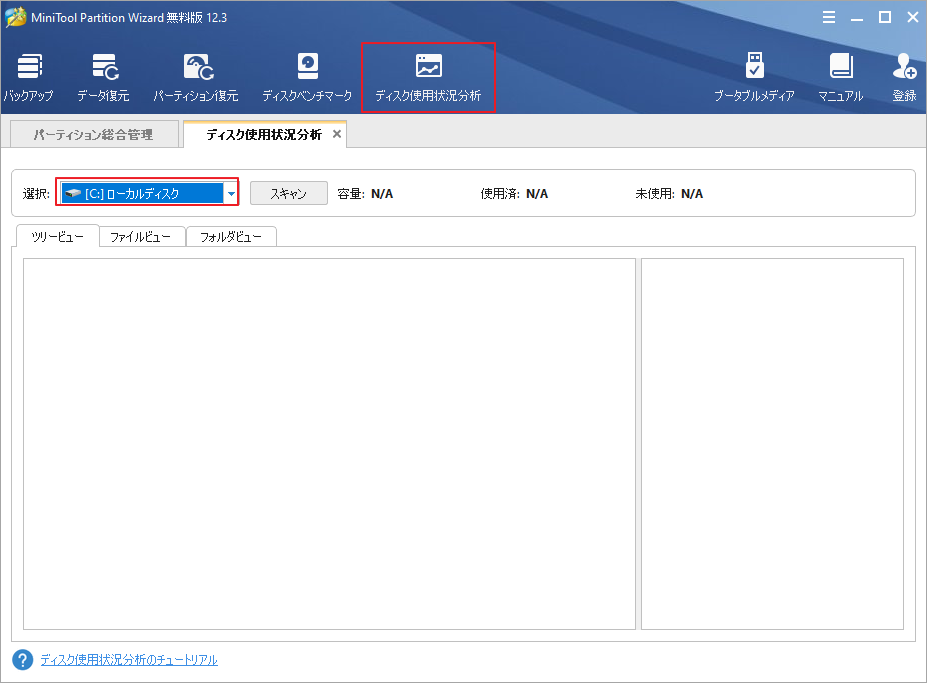Click the 選択: label
This screenshot has width=927, height=683.
click(36, 194)
